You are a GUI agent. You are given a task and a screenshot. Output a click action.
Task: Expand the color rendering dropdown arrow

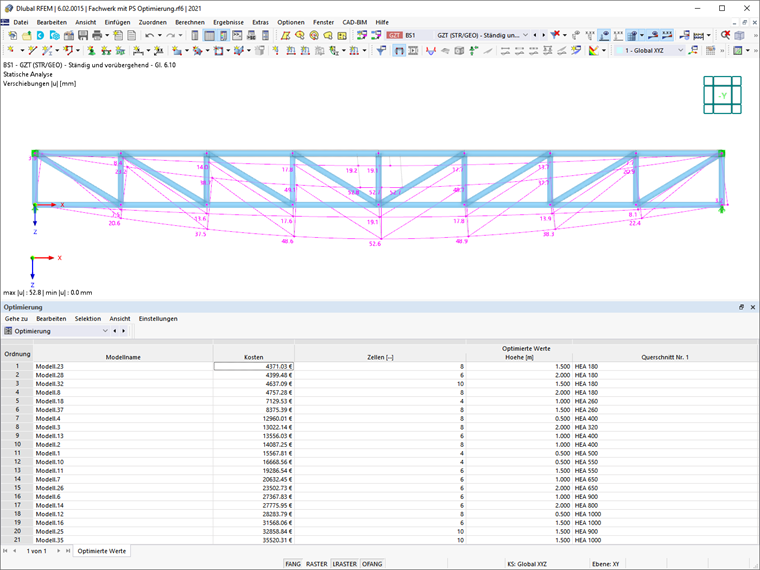click(603, 50)
